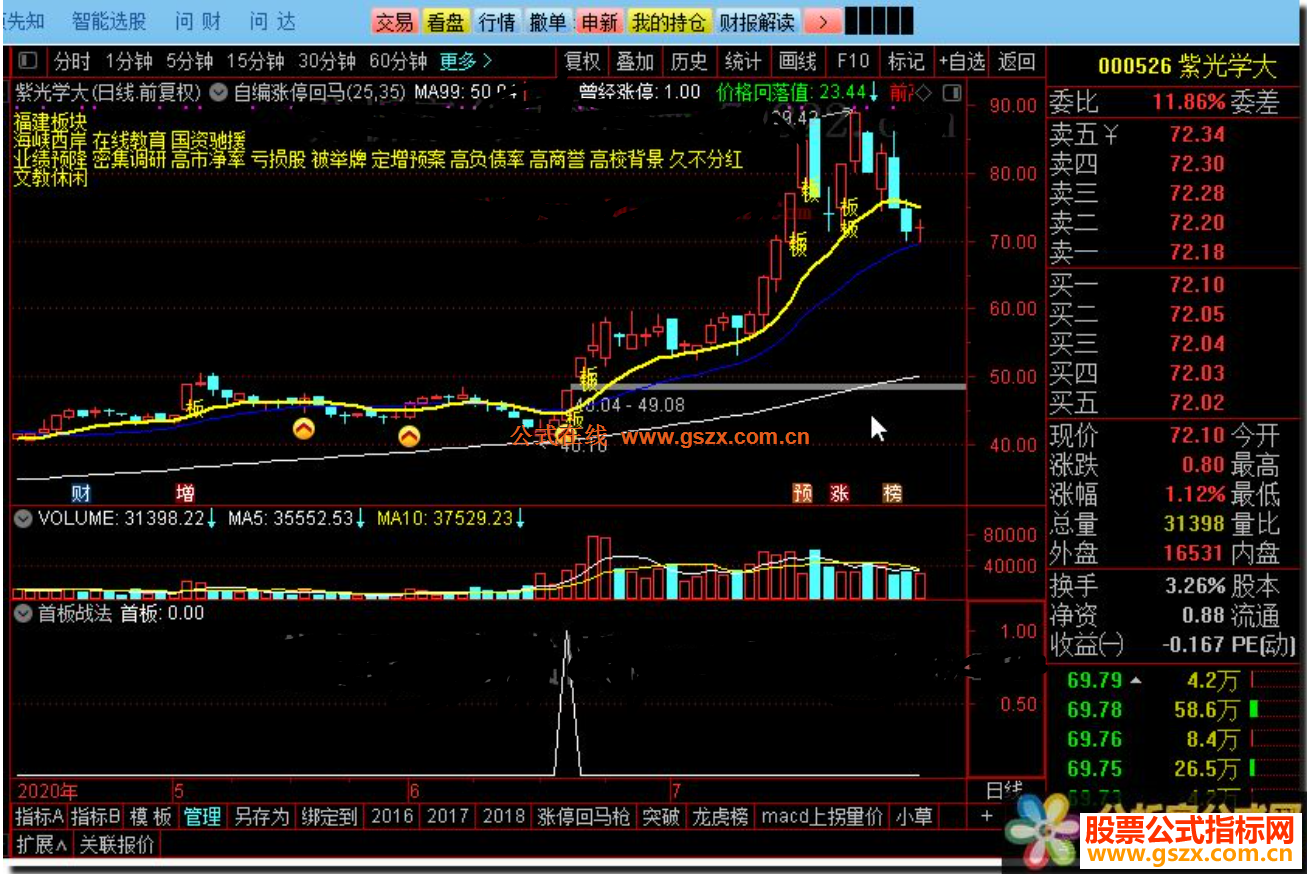The width and height of the screenshot is (1307, 874).
Task: Select the 2016 template tab
Action: click(x=392, y=817)
